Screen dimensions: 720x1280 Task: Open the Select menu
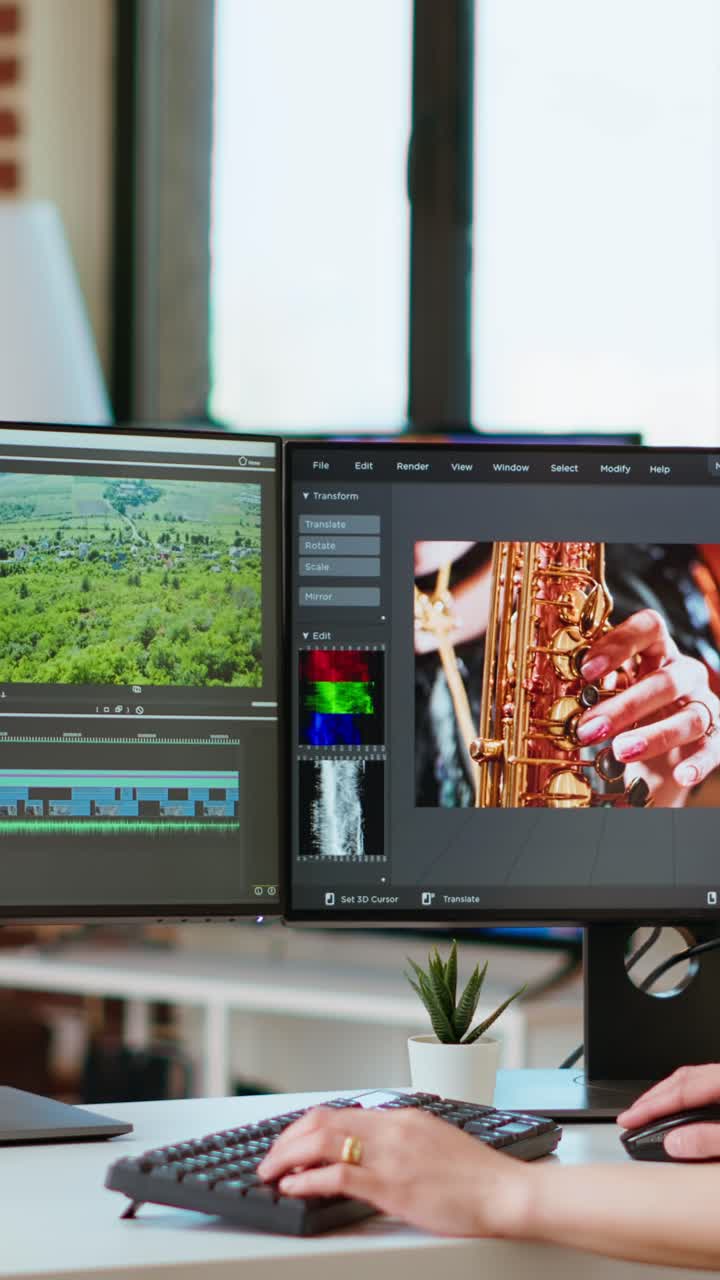tap(564, 468)
